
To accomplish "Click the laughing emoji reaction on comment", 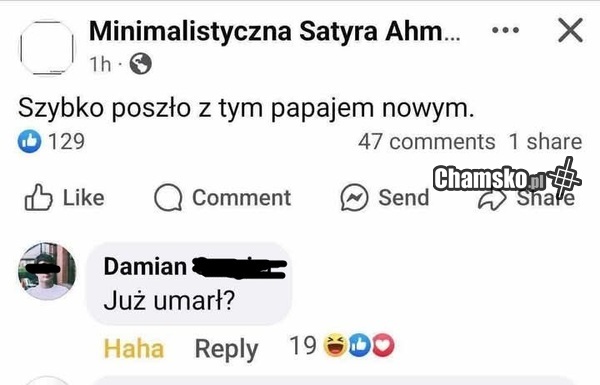I will coord(335,345).
